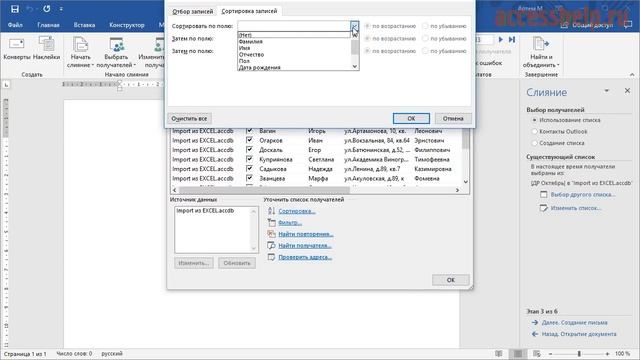
Task: Choose Отчество in the field list
Action: pyautogui.click(x=294, y=55)
